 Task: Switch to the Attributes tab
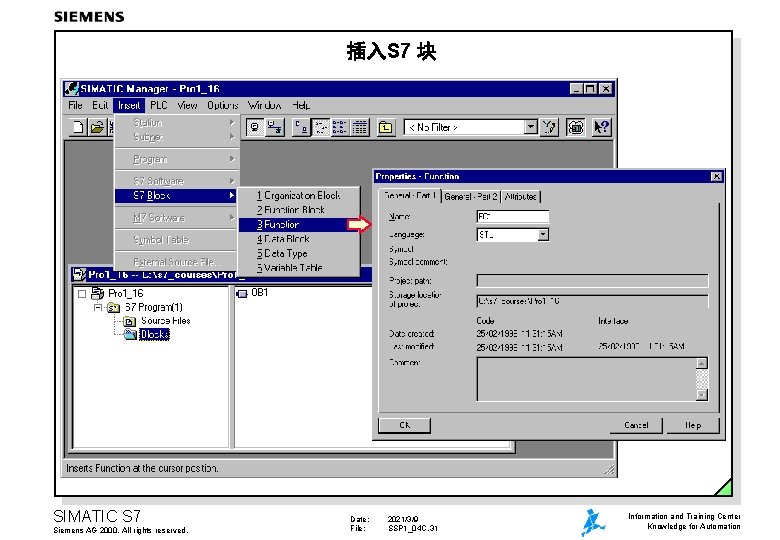click(520, 197)
